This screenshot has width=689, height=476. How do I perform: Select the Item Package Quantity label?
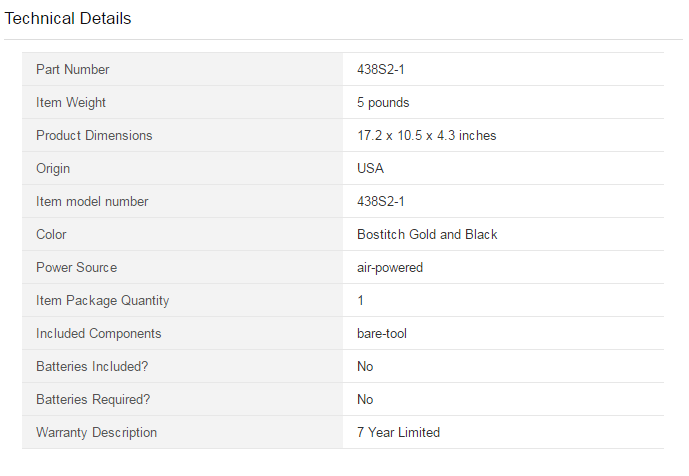102,300
